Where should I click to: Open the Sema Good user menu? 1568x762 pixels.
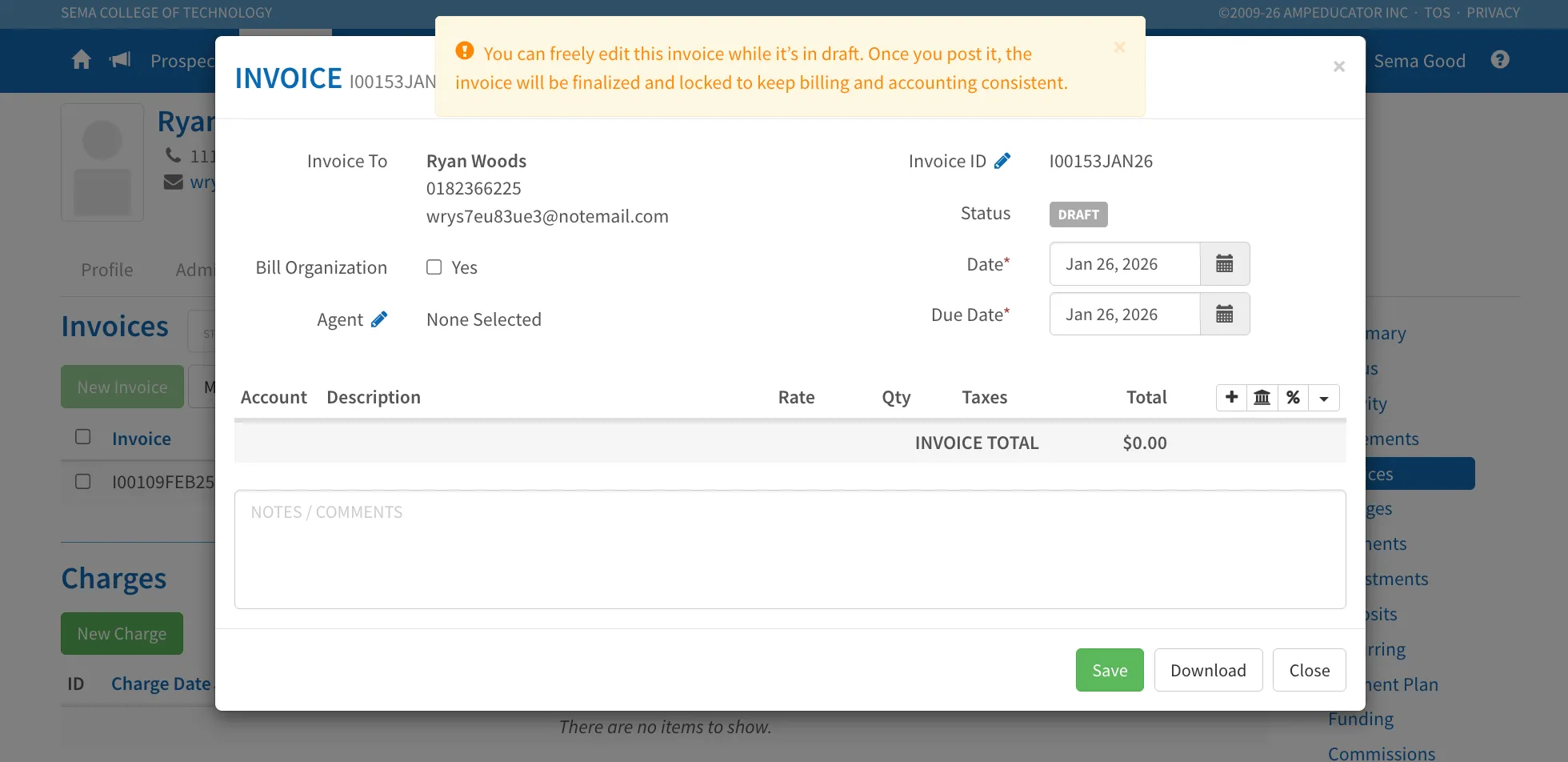pyautogui.click(x=1419, y=61)
